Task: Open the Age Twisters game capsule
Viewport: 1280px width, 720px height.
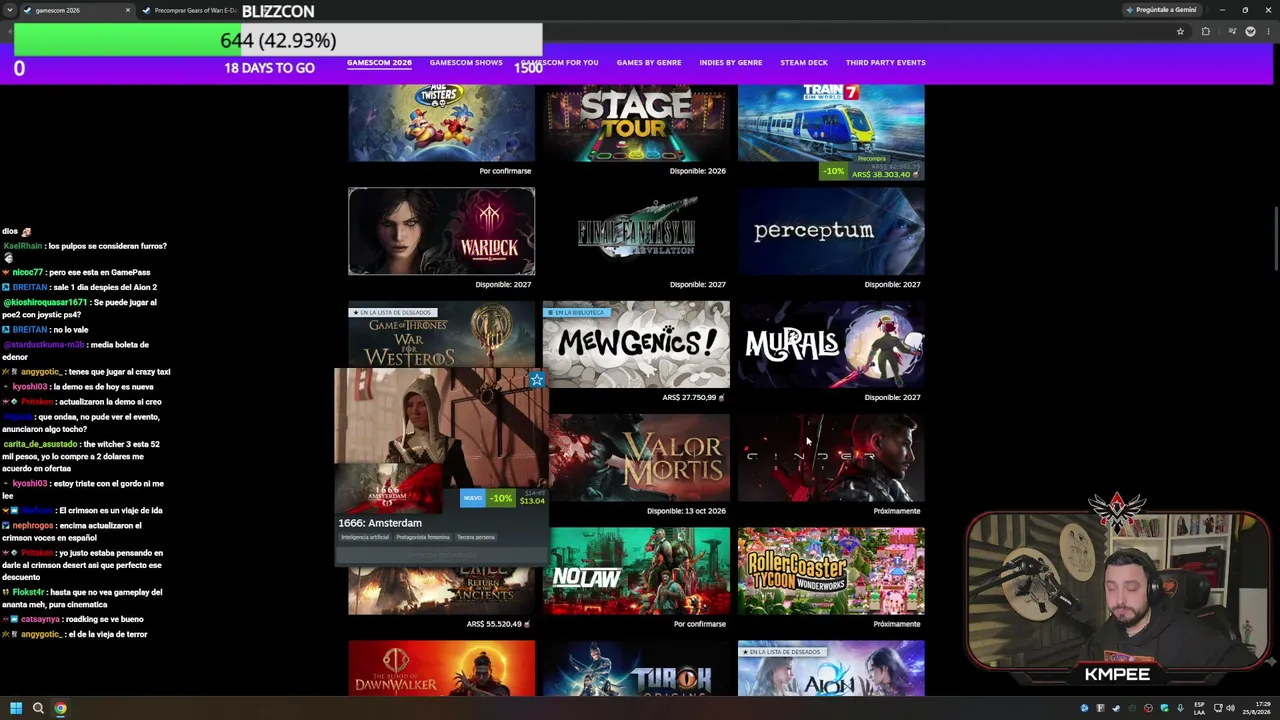Action: pyautogui.click(x=441, y=123)
